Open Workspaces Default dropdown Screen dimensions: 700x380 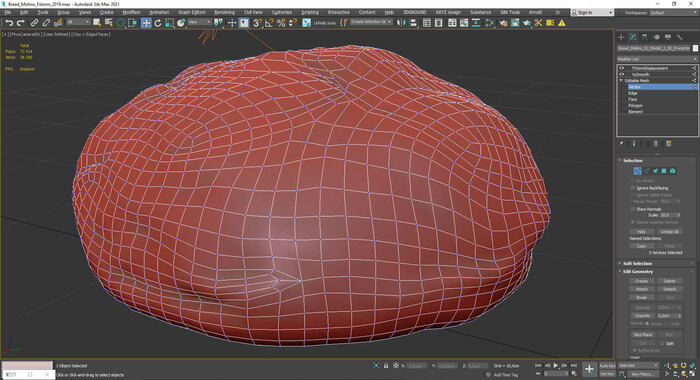pos(674,13)
